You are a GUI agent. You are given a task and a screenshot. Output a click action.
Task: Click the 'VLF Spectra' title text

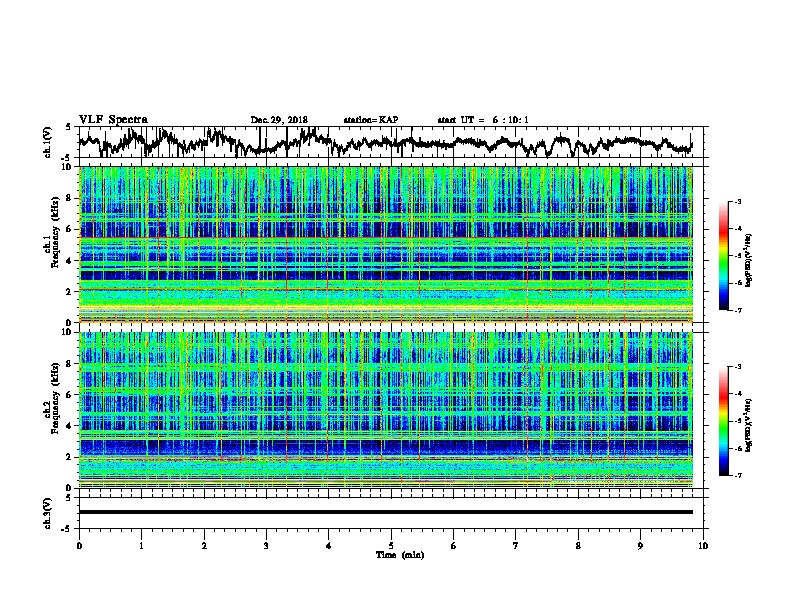tap(113, 120)
